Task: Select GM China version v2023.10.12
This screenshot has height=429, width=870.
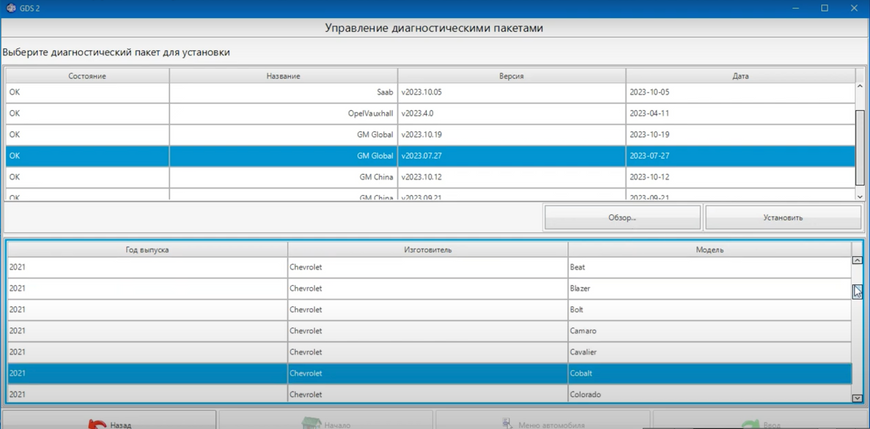Action: tap(511, 177)
